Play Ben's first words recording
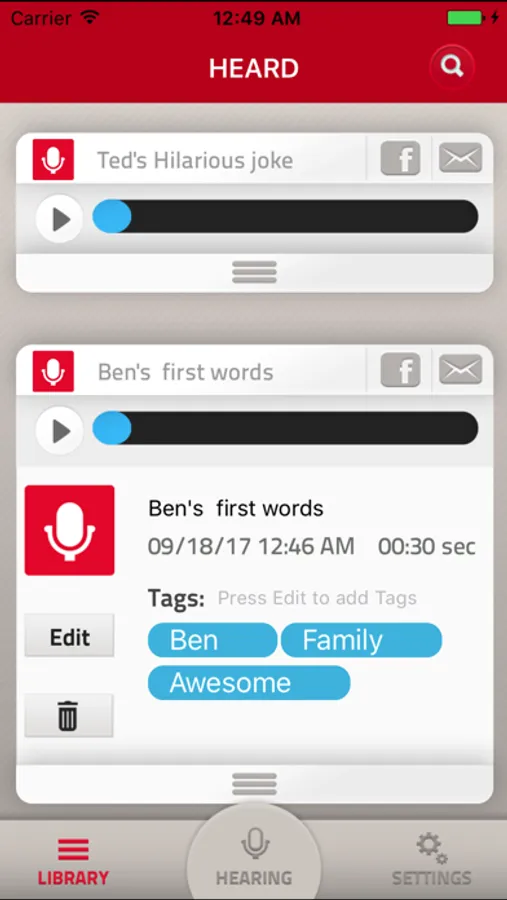Viewport: 507px width, 900px height. point(60,430)
